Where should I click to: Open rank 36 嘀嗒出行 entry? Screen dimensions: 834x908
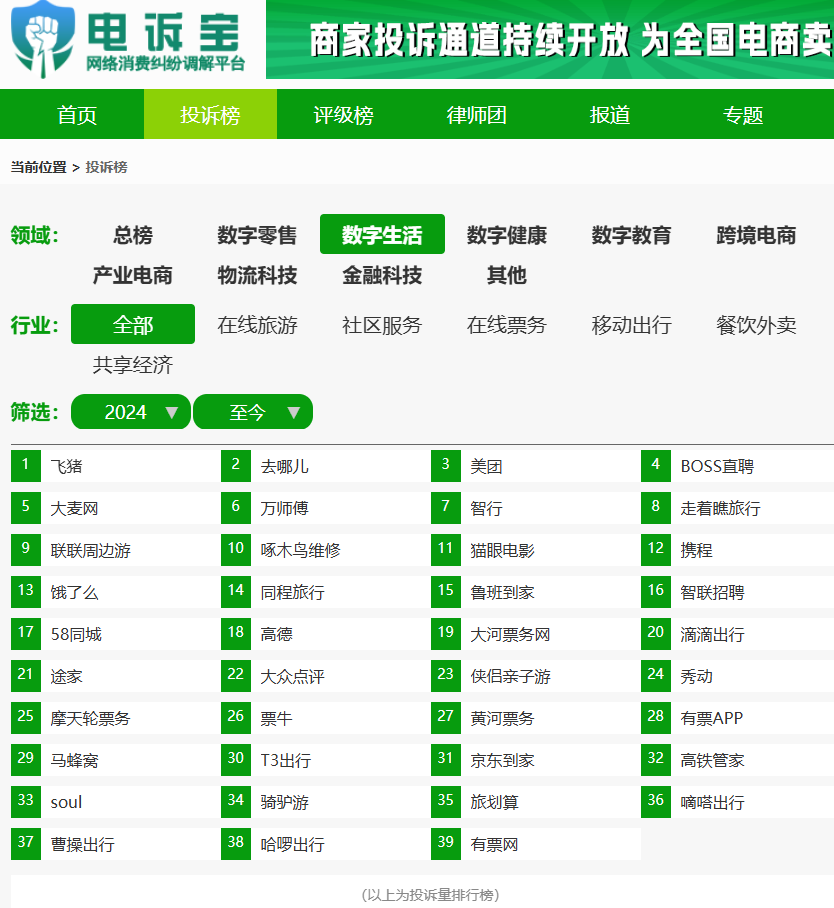coord(737,802)
